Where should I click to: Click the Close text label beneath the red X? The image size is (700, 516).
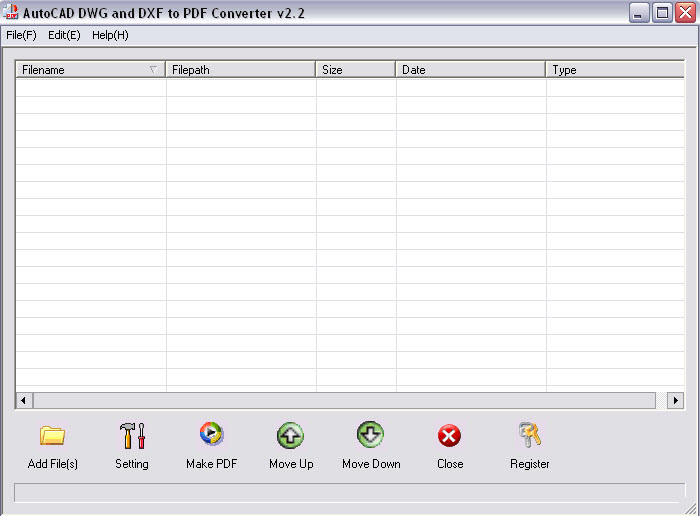pos(450,464)
